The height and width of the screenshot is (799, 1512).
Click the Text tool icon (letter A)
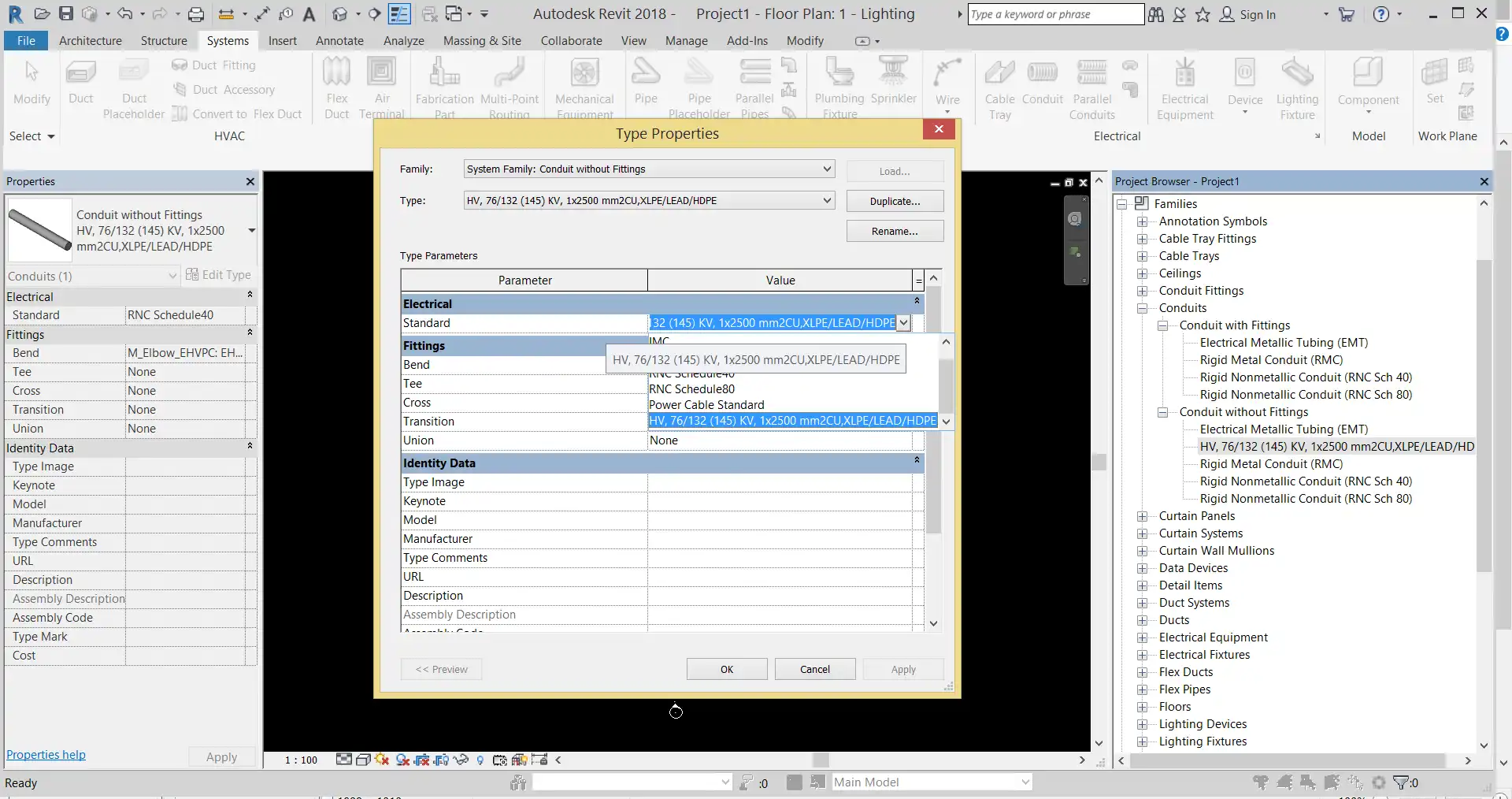(309, 13)
